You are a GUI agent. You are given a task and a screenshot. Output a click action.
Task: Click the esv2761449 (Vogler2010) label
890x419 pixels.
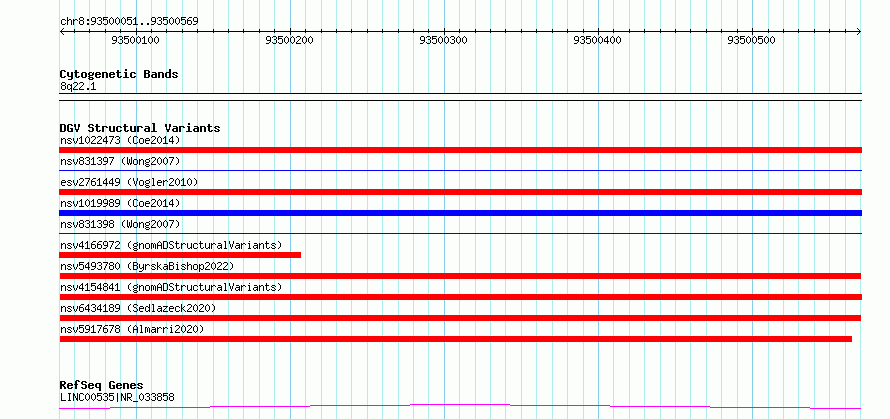pyautogui.click(x=129, y=182)
